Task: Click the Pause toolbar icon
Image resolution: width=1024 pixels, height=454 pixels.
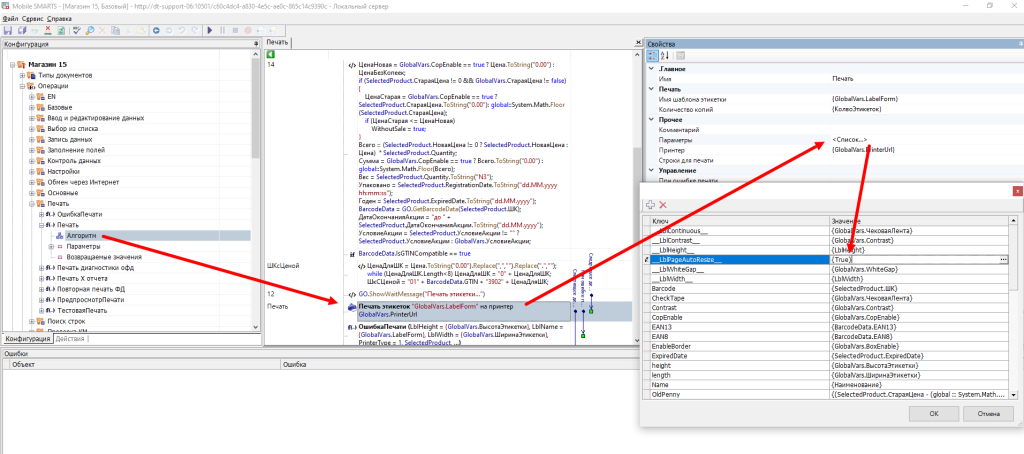Action: (x=223, y=31)
